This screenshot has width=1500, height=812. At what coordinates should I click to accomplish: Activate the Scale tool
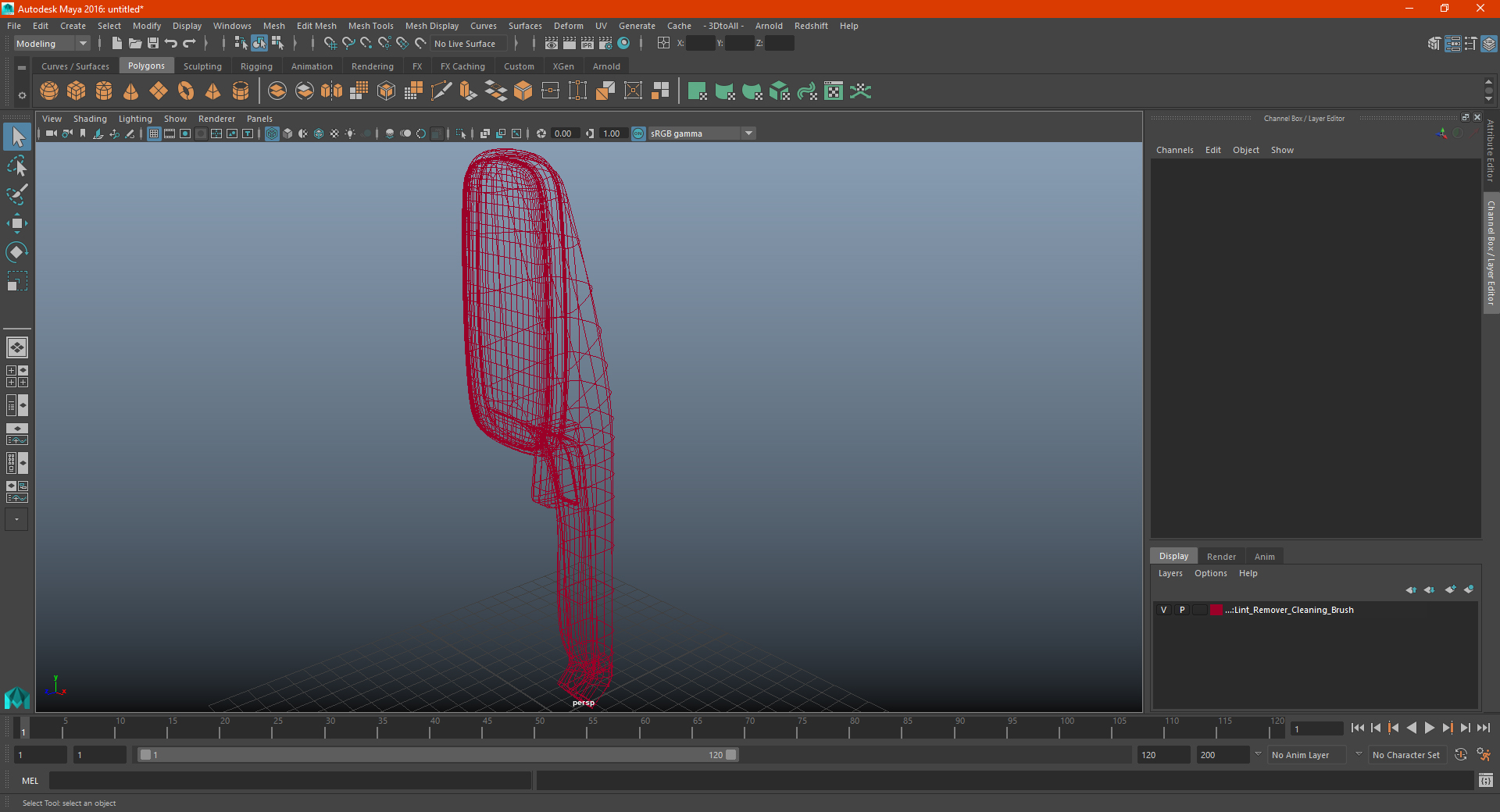(x=17, y=281)
